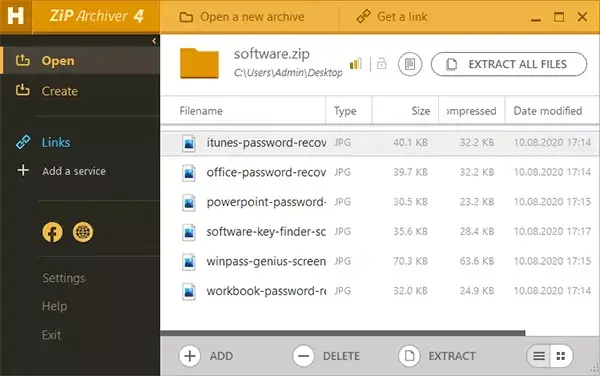Sort by the Filename column header
This screenshot has height=376, width=600.
click(x=243, y=111)
